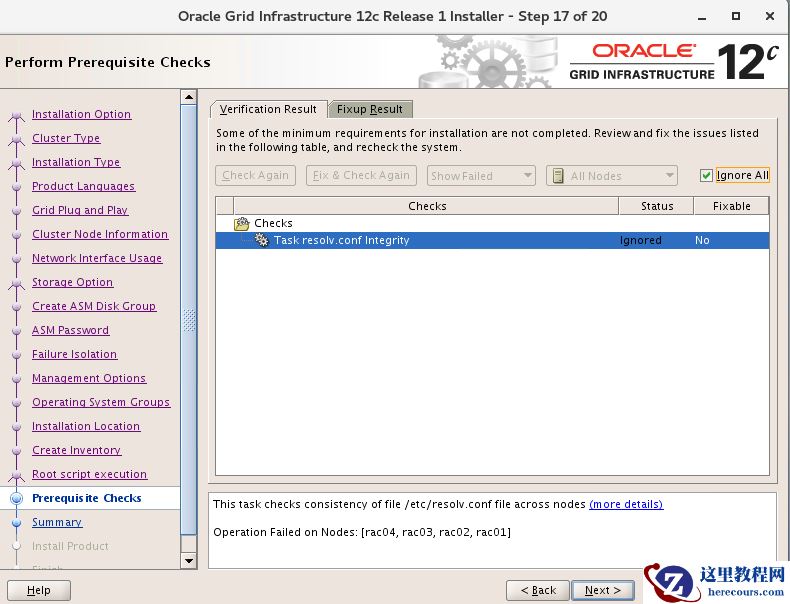Click the Checks column header
The image size is (790, 604).
pyautogui.click(x=426, y=206)
